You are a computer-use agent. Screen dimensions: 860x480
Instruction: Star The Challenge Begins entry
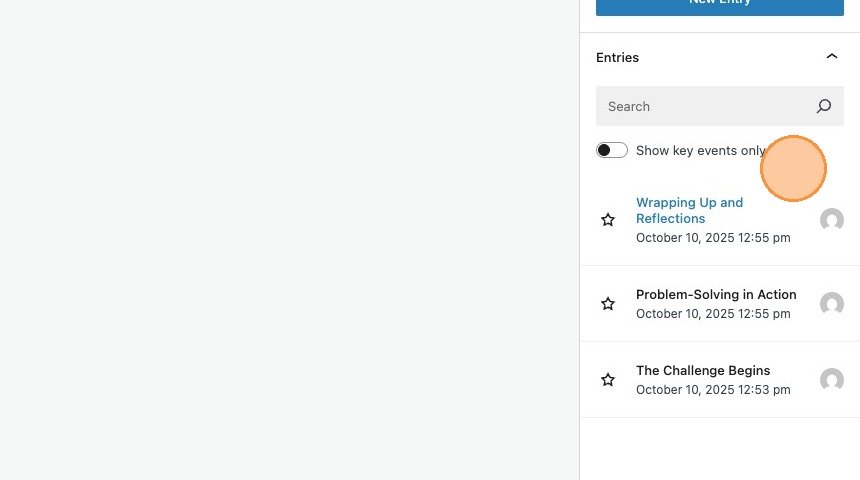point(608,379)
